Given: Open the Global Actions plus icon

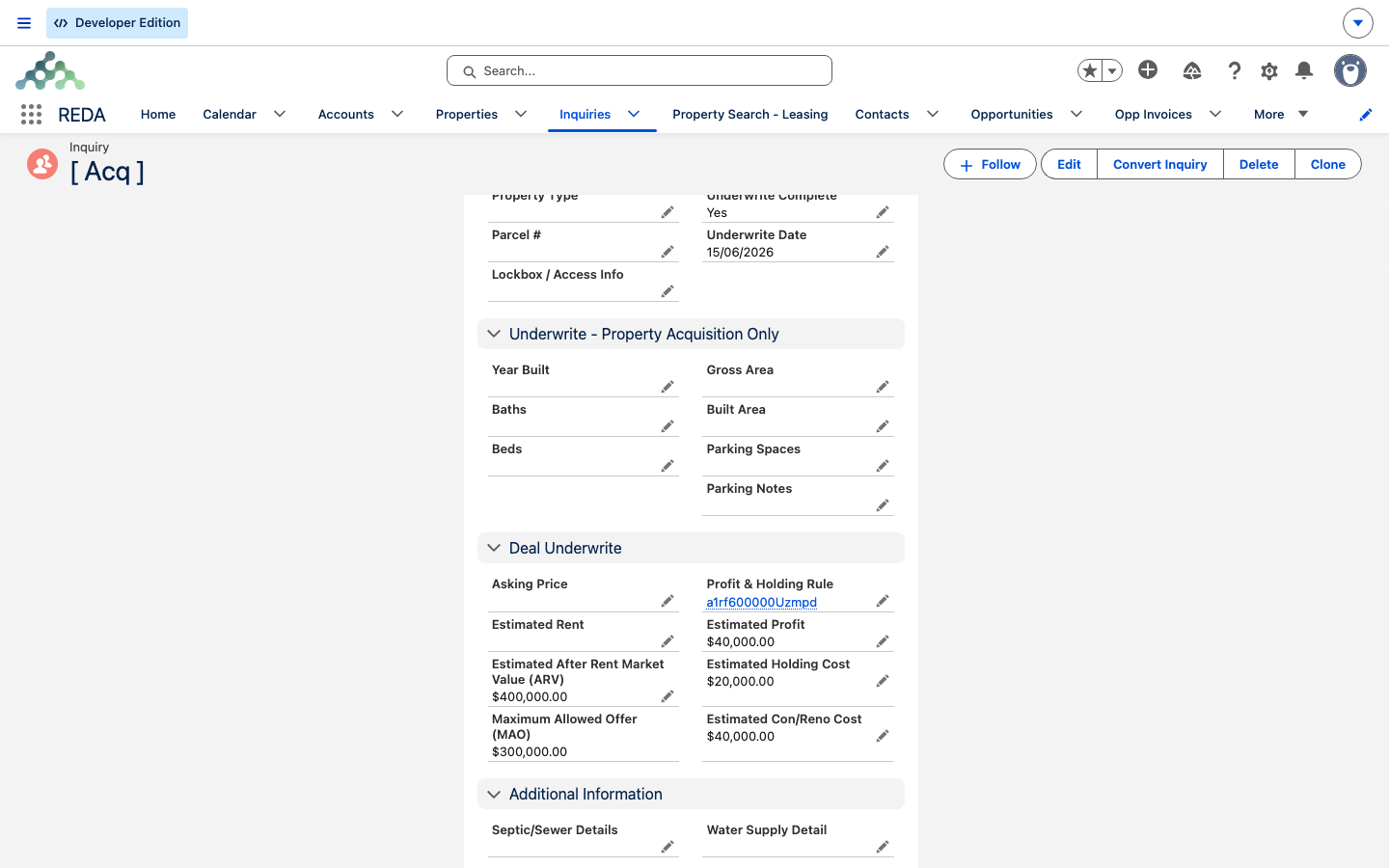Looking at the screenshot, I should point(1148,69).
